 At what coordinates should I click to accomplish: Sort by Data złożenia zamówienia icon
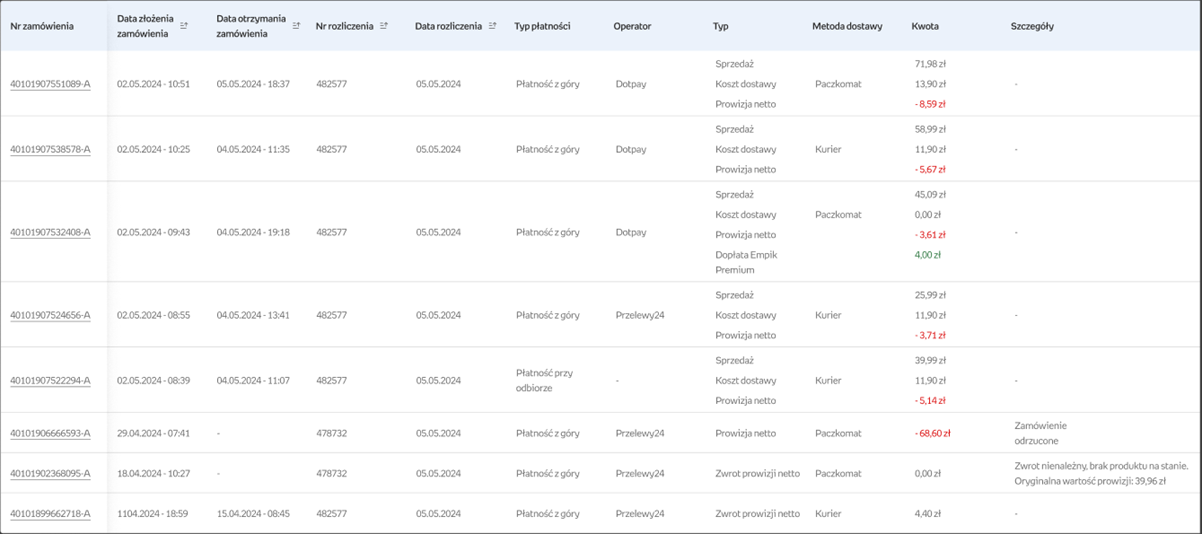(184, 26)
